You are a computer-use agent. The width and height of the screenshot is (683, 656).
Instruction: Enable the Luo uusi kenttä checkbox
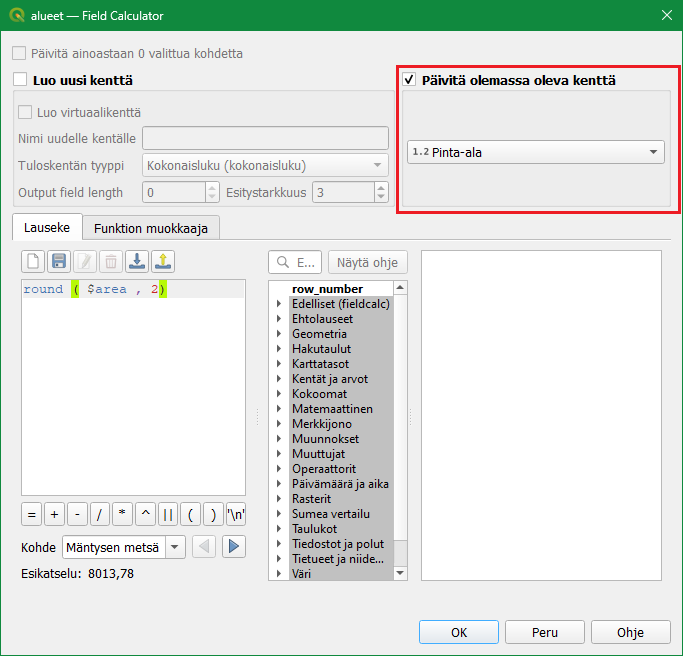pyautogui.click(x=20, y=80)
